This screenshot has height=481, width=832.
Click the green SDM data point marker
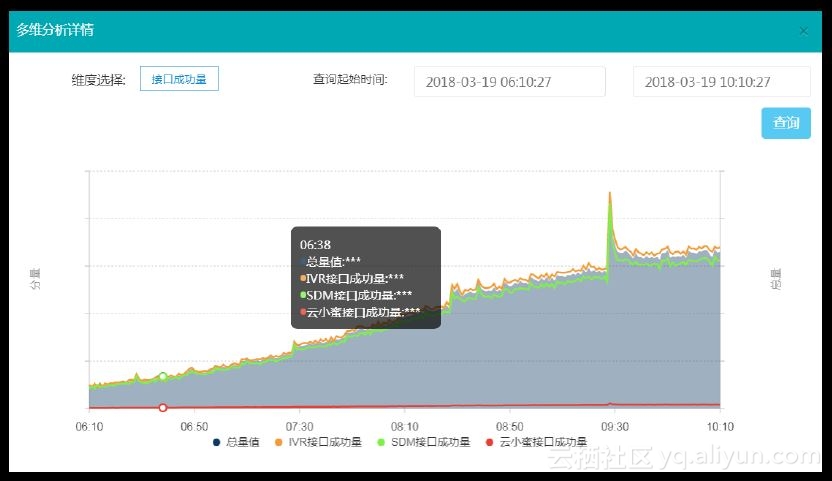pos(163,376)
